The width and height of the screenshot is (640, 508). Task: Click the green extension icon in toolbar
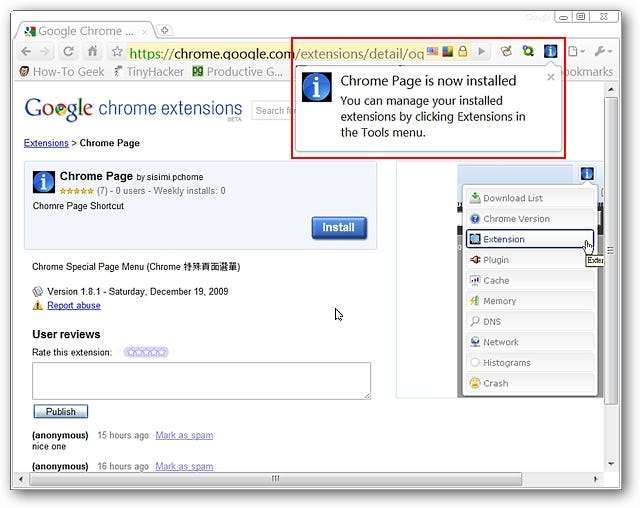tap(528, 51)
